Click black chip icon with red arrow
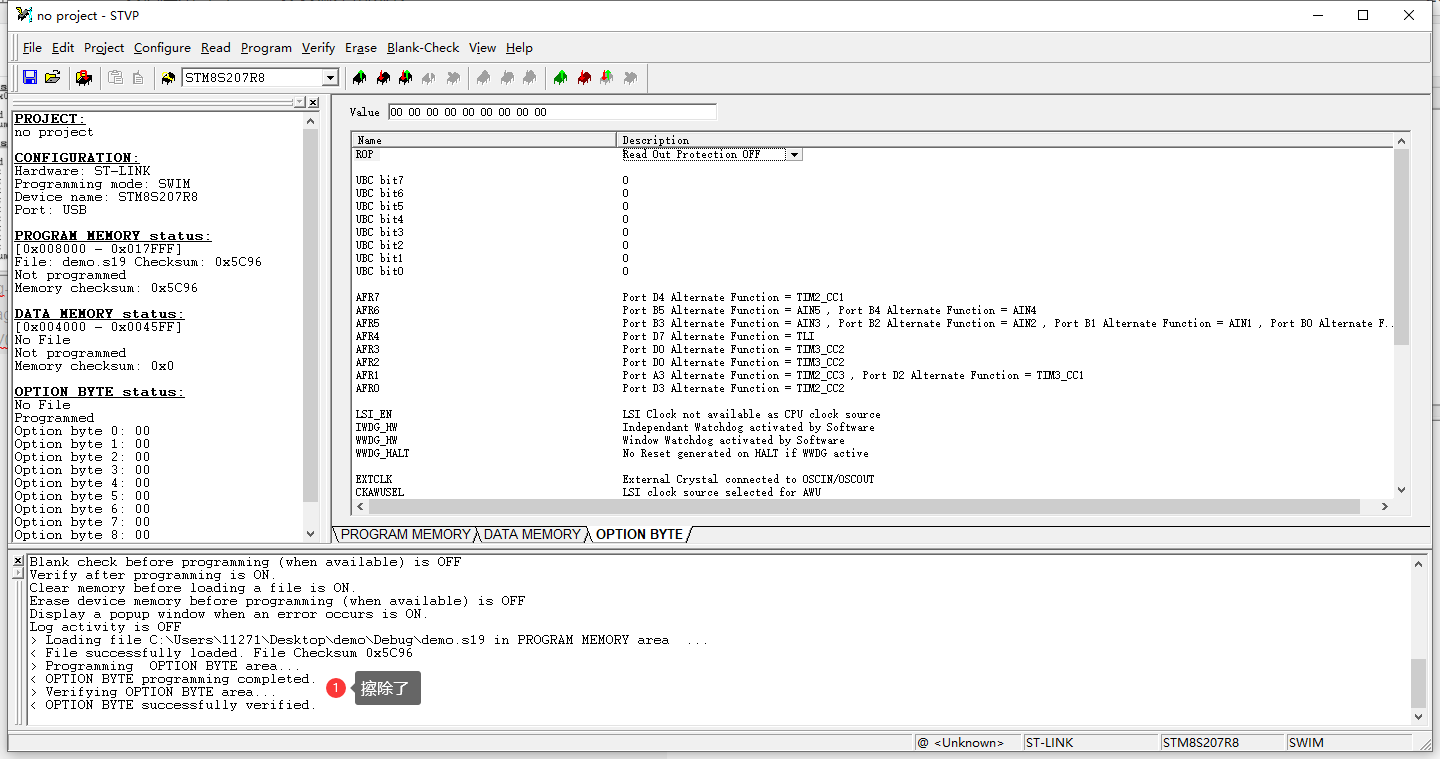This screenshot has width=1440, height=759. (x=383, y=78)
